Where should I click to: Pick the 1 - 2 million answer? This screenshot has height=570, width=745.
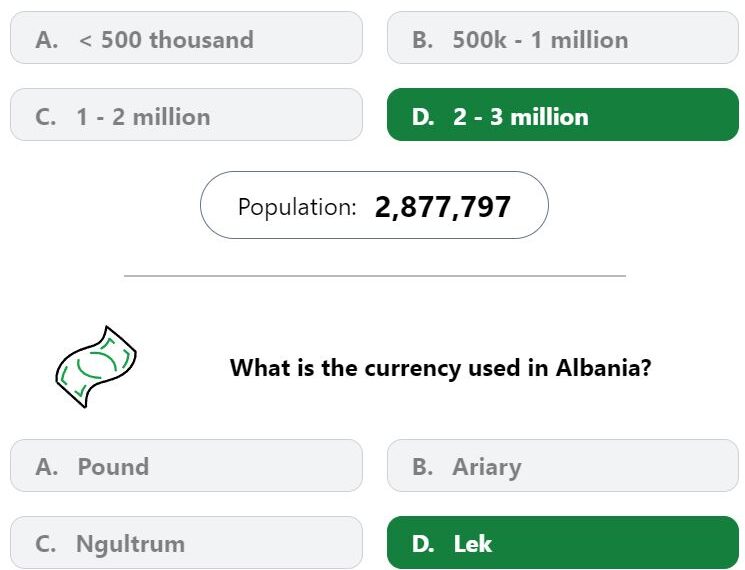point(186,114)
